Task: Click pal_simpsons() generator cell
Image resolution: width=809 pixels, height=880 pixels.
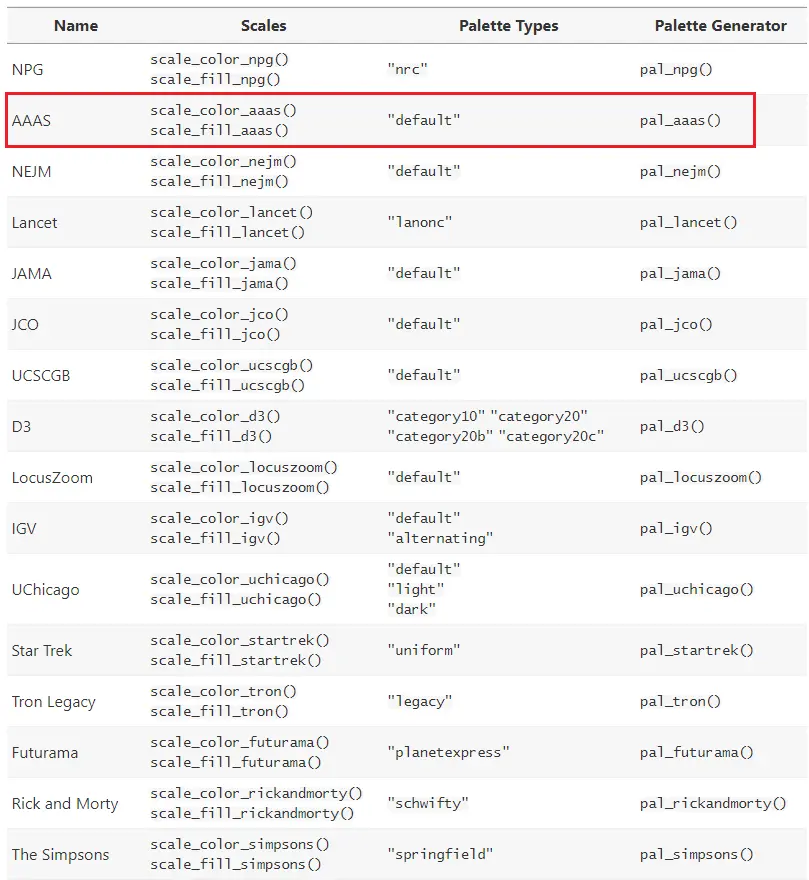Action: [x=696, y=855]
